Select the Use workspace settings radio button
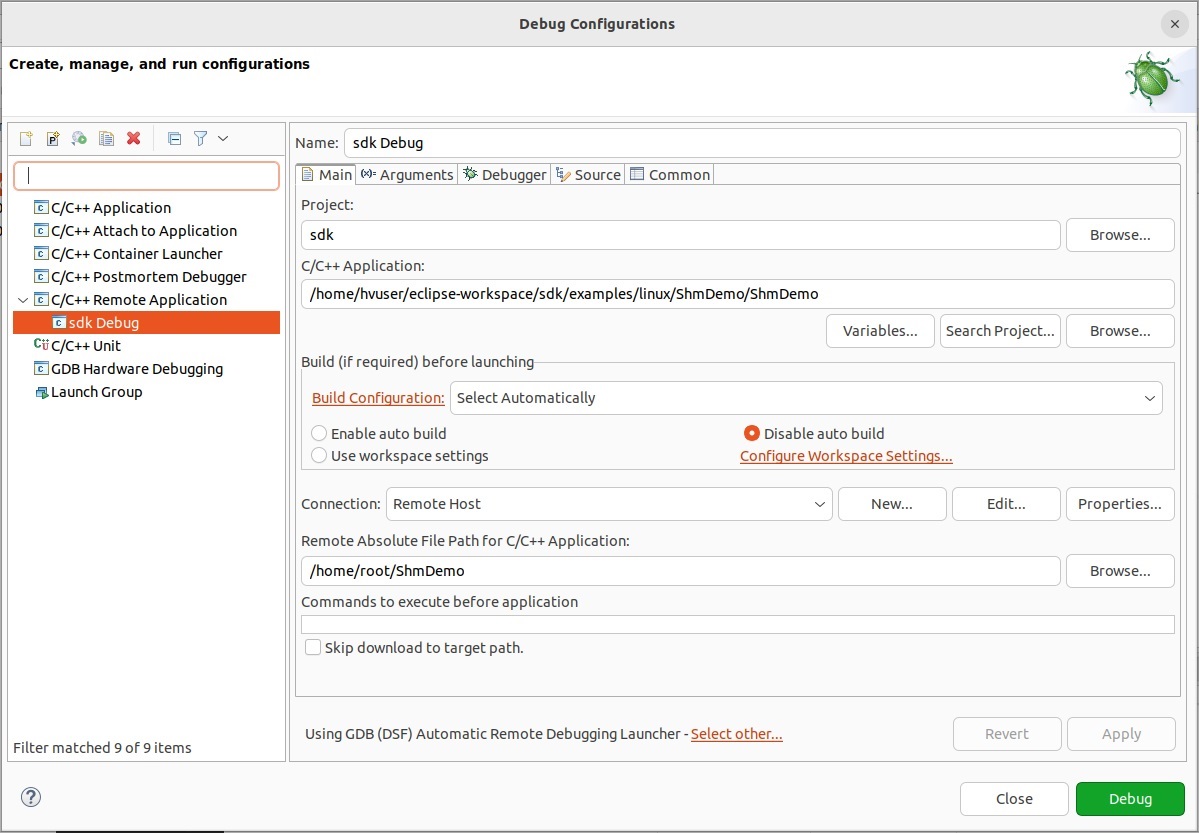The height and width of the screenshot is (833, 1199). pyautogui.click(x=319, y=456)
